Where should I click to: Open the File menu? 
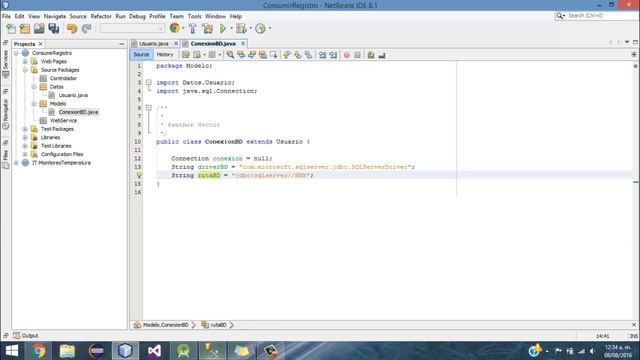(x=7, y=16)
